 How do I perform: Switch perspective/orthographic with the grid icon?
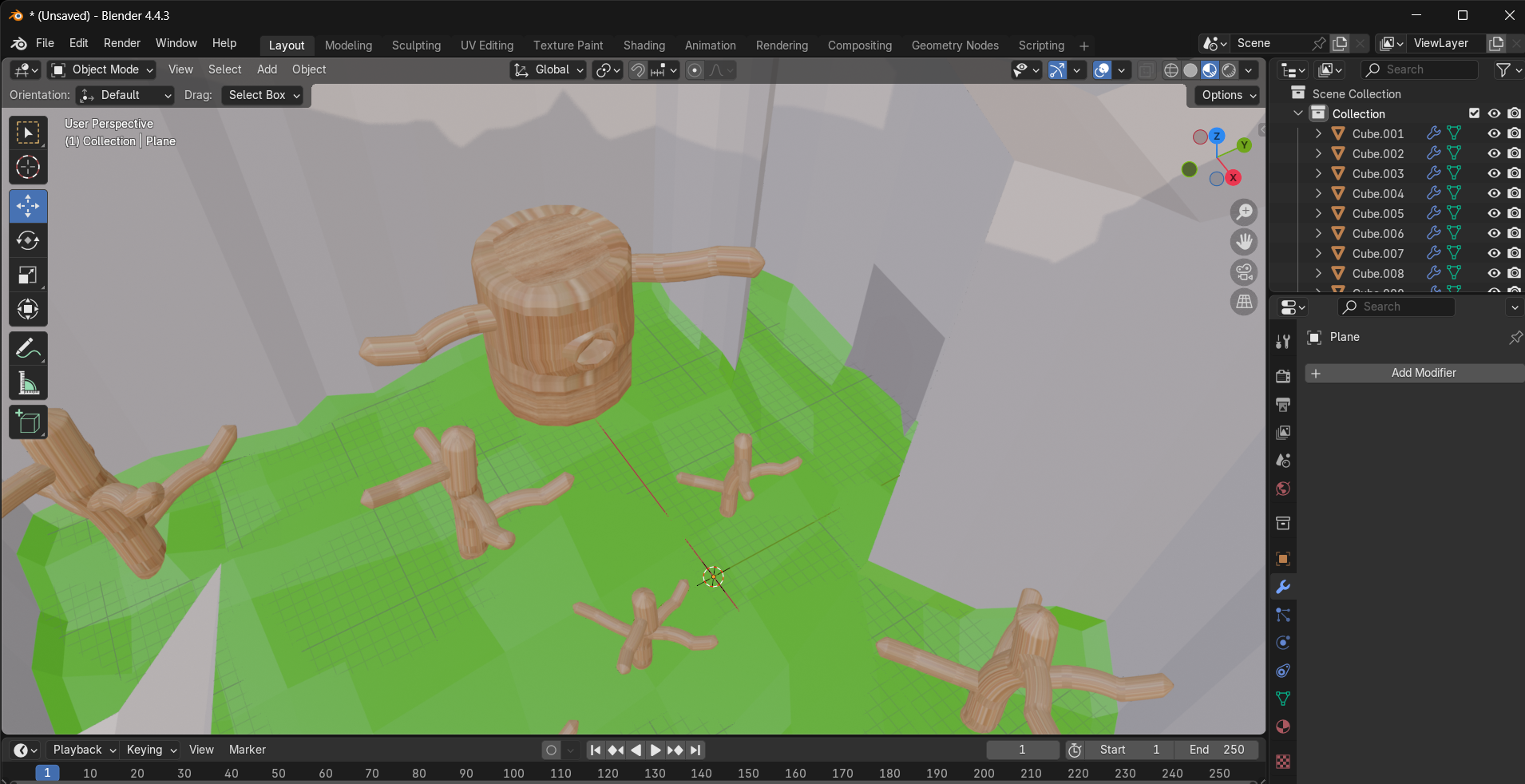[1244, 302]
